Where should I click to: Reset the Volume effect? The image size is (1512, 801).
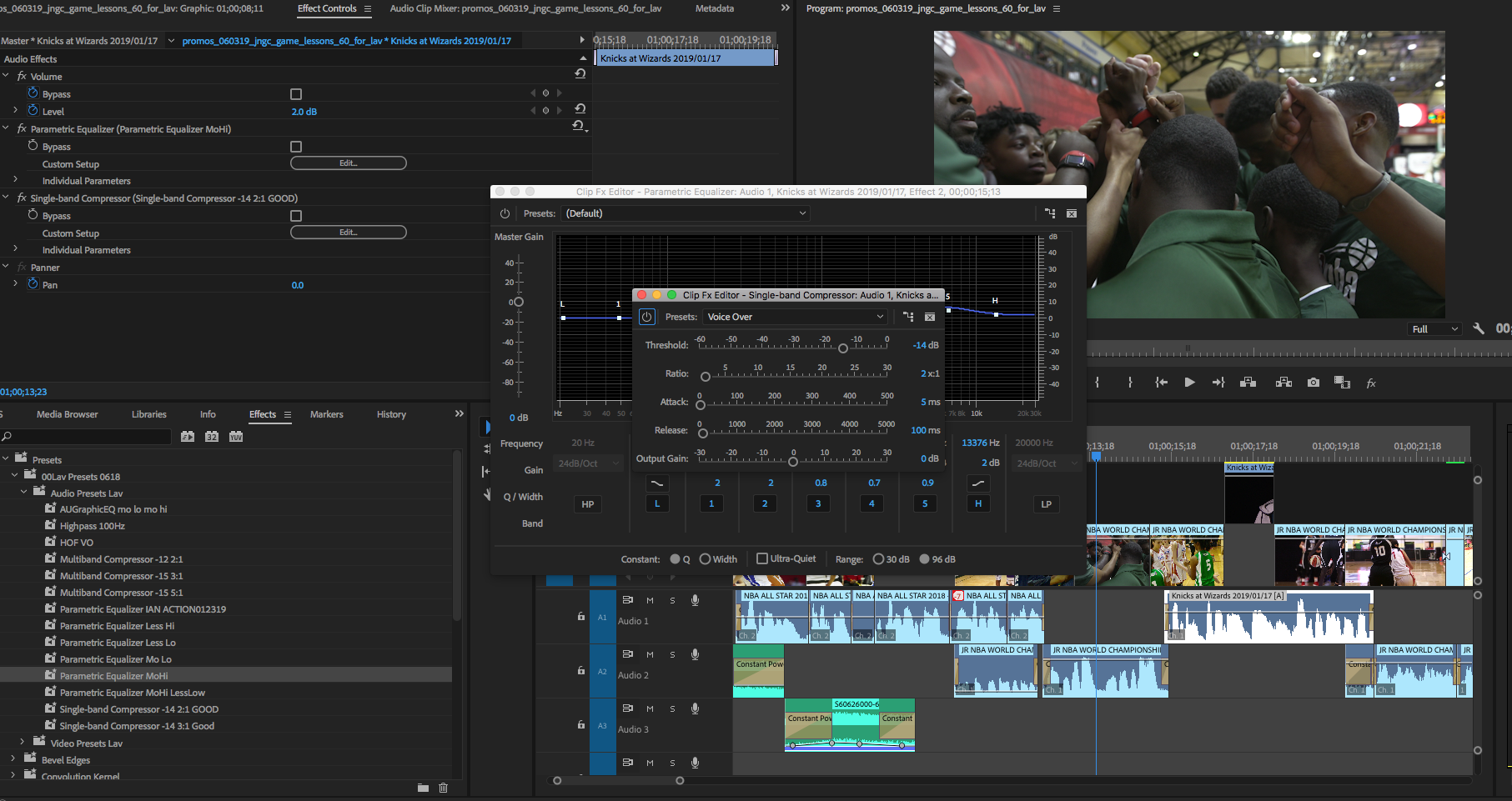click(x=580, y=73)
